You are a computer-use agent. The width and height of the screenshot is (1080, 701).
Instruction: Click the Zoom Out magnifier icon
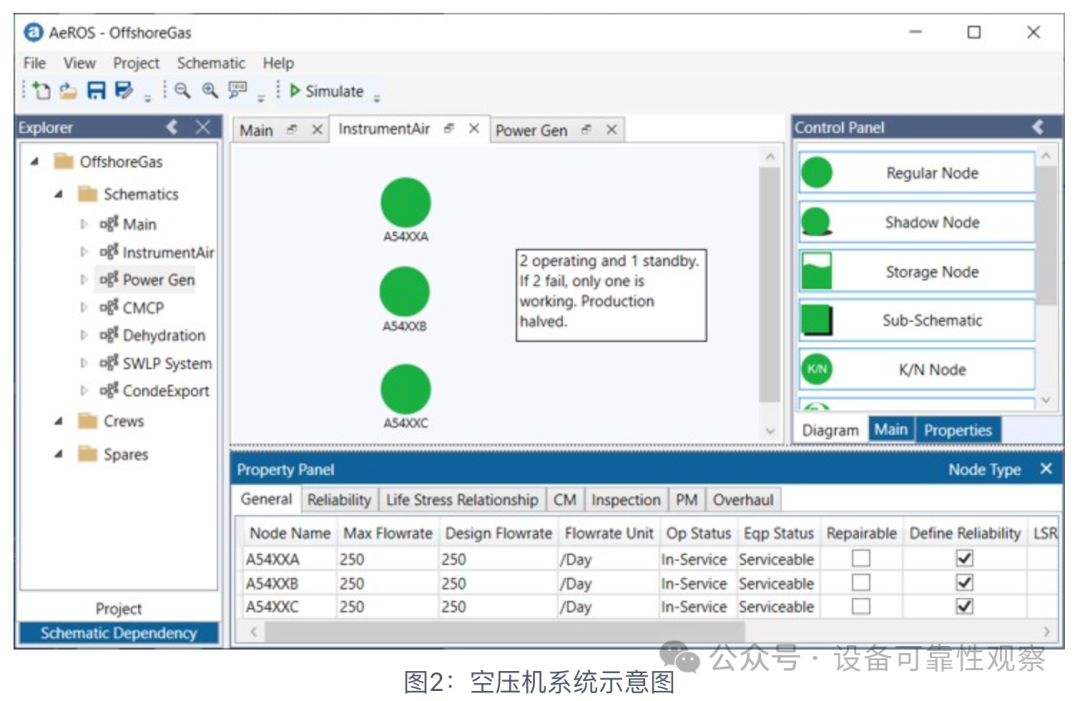coord(183,91)
